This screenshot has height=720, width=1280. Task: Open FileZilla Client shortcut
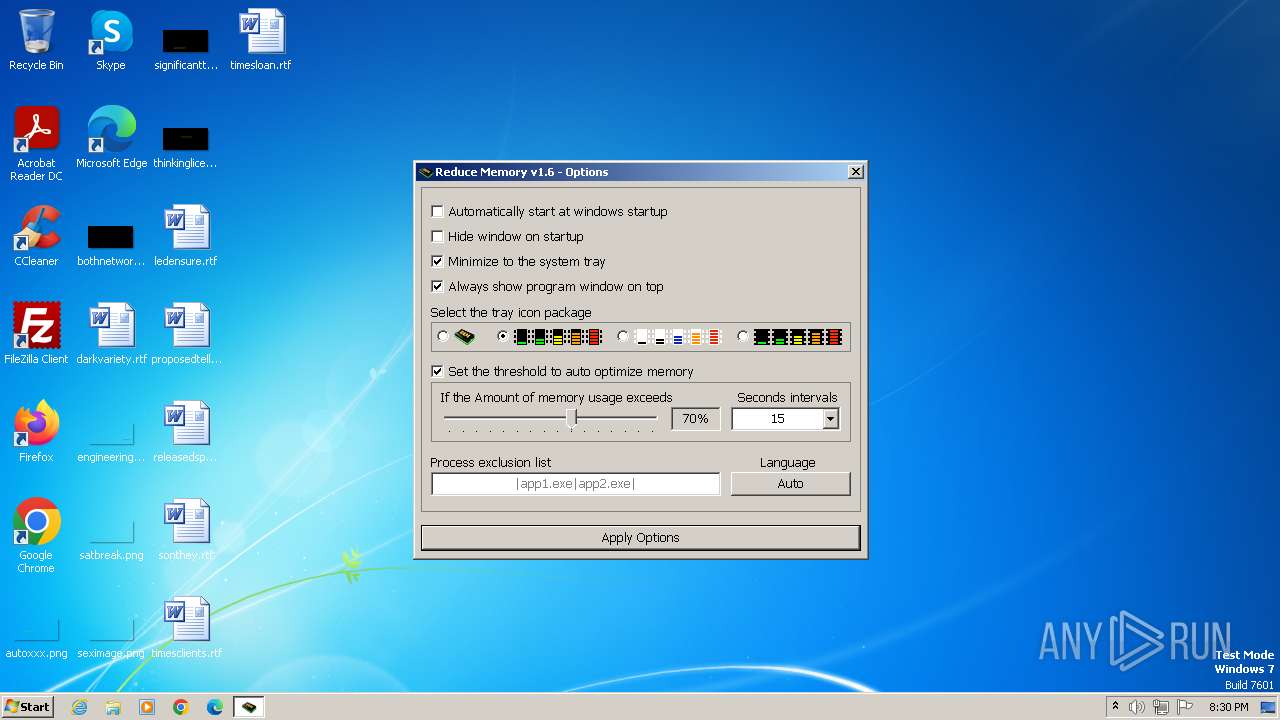coord(36,334)
